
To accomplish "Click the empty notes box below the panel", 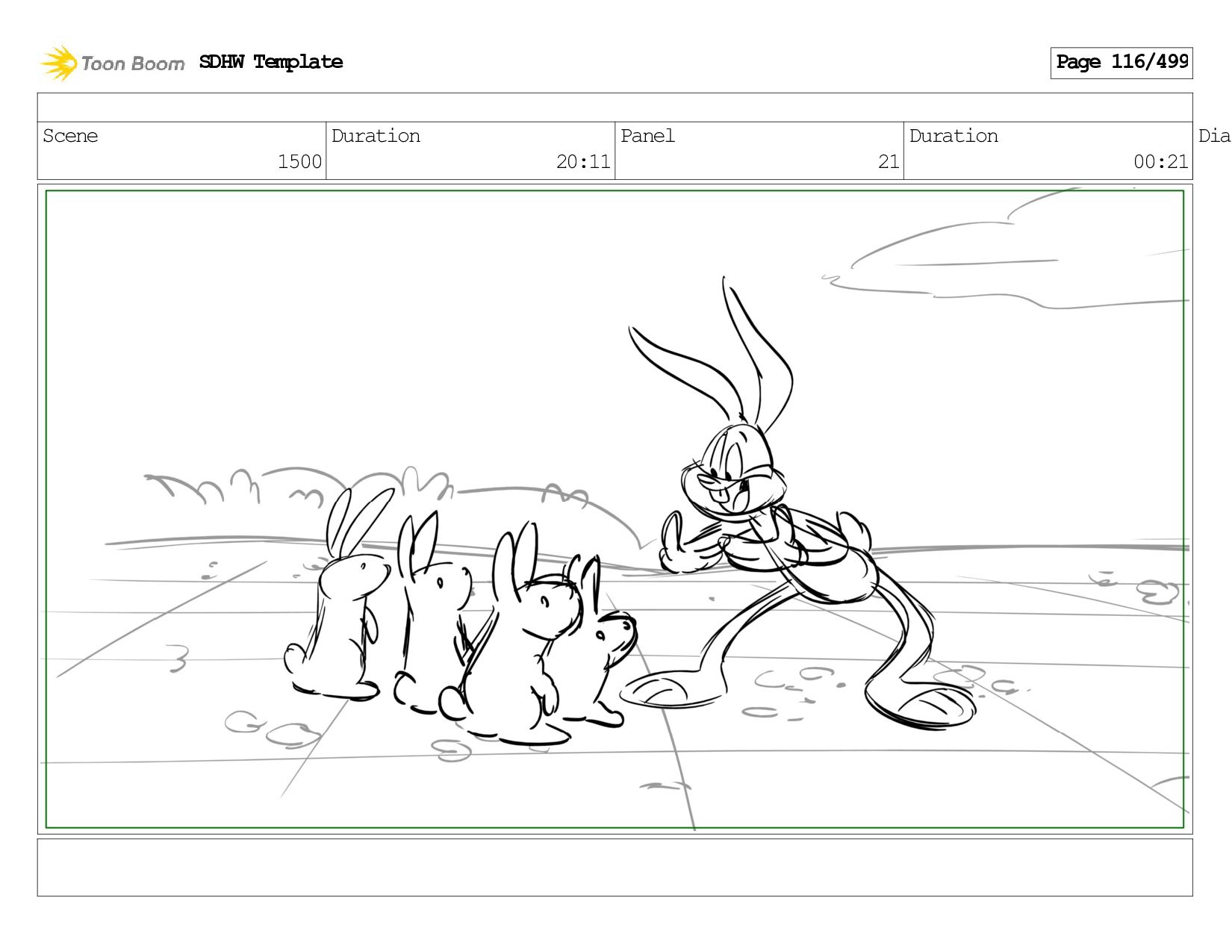I will [615, 868].
